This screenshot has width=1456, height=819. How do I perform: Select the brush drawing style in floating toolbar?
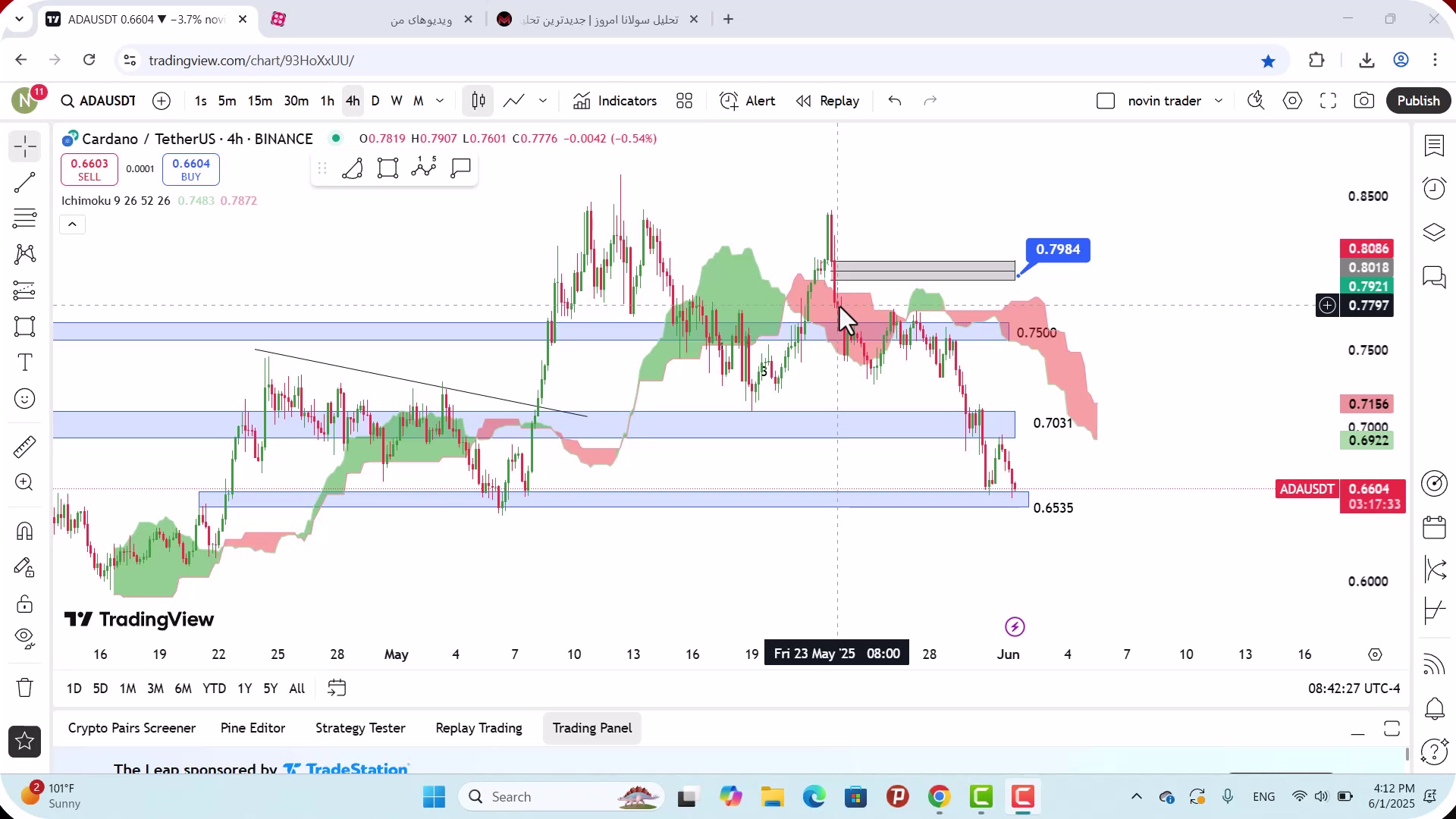coord(353,168)
